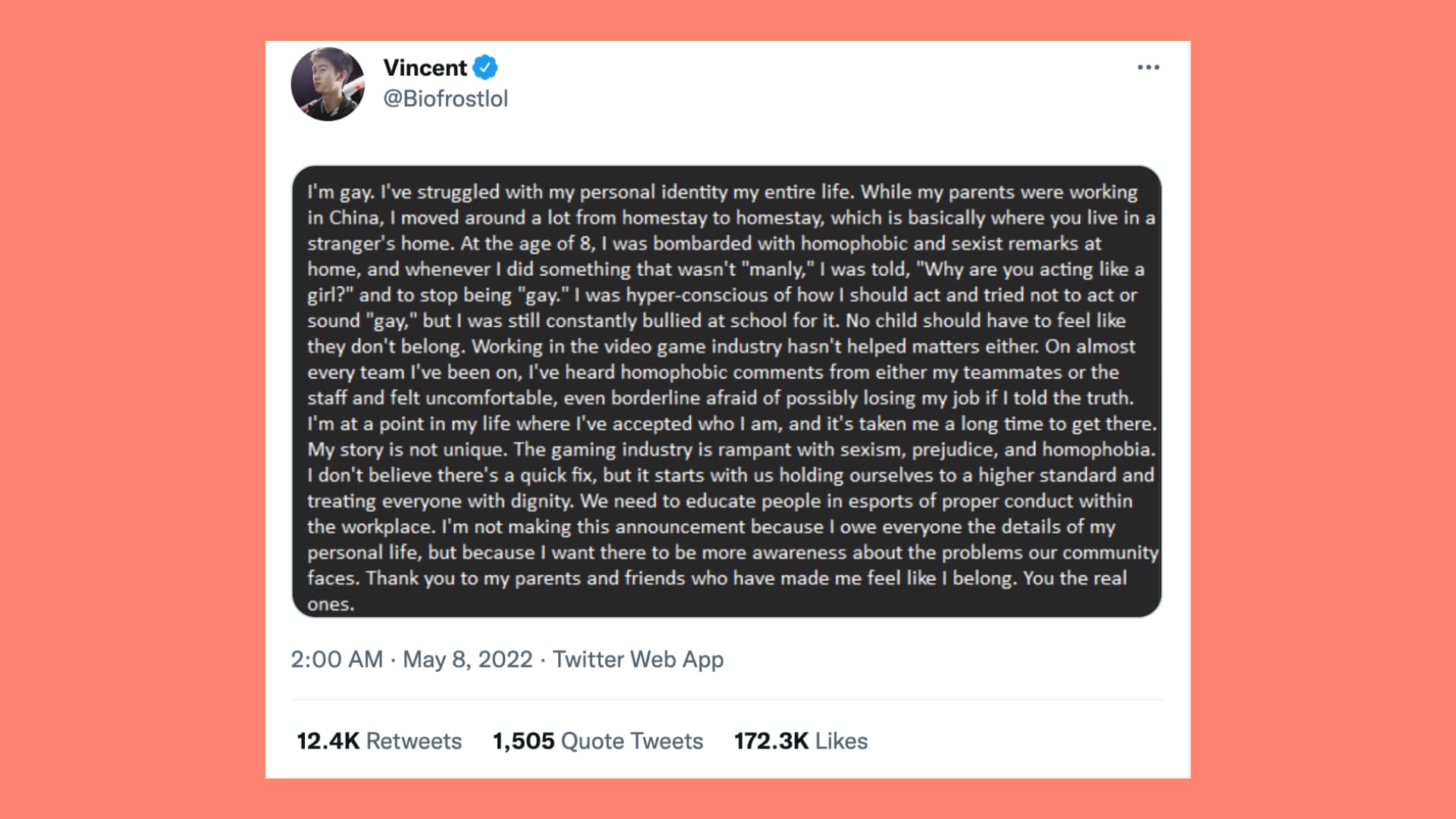Click the 12.4K retweet count number
The image size is (1456, 819).
[328, 741]
